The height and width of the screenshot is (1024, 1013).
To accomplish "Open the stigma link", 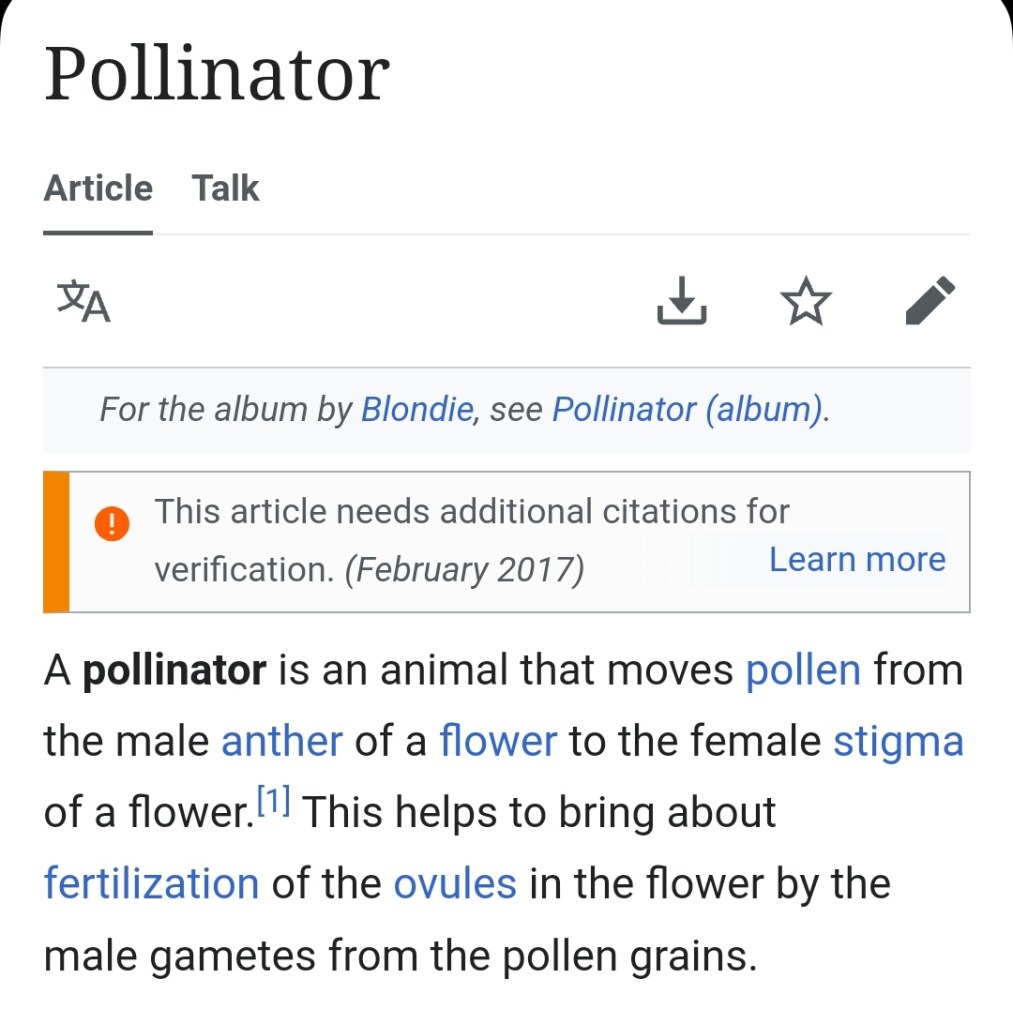I will (898, 741).
